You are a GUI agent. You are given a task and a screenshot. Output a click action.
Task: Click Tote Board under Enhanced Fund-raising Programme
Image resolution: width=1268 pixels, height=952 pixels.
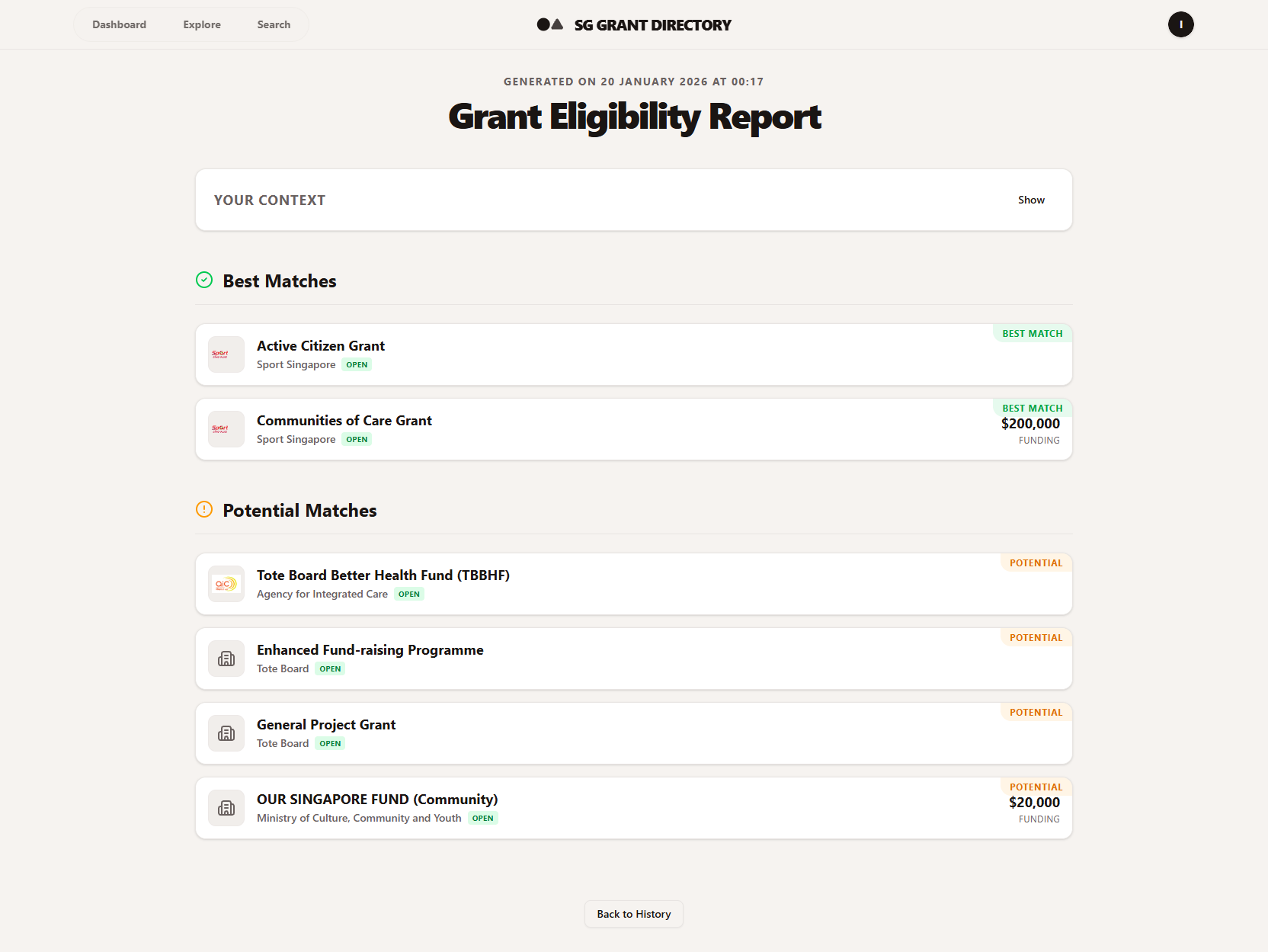283,669
